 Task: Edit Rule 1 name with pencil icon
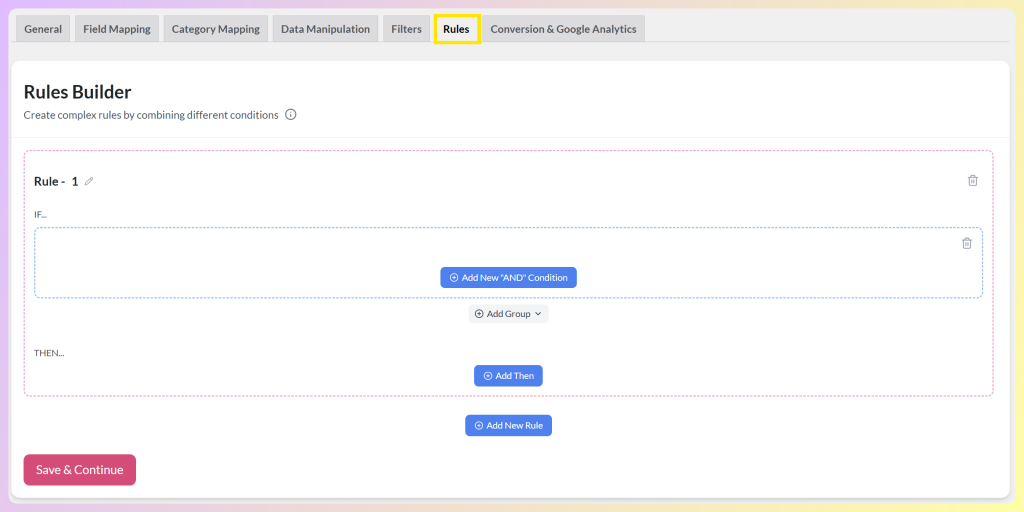click(x=89, y=182)
